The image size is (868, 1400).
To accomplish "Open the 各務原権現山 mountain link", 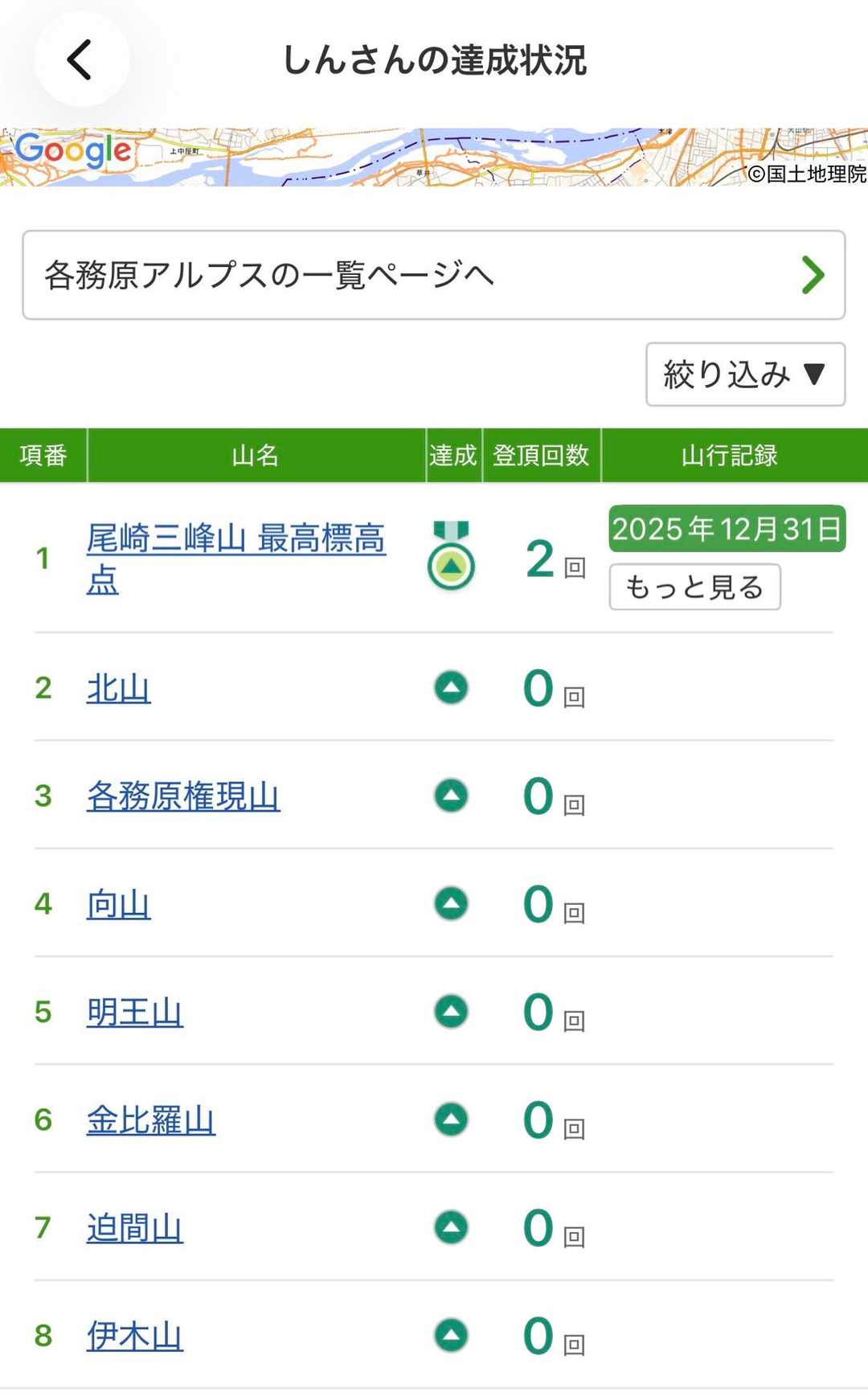I will pyautogui.click(x=183, y=796).
